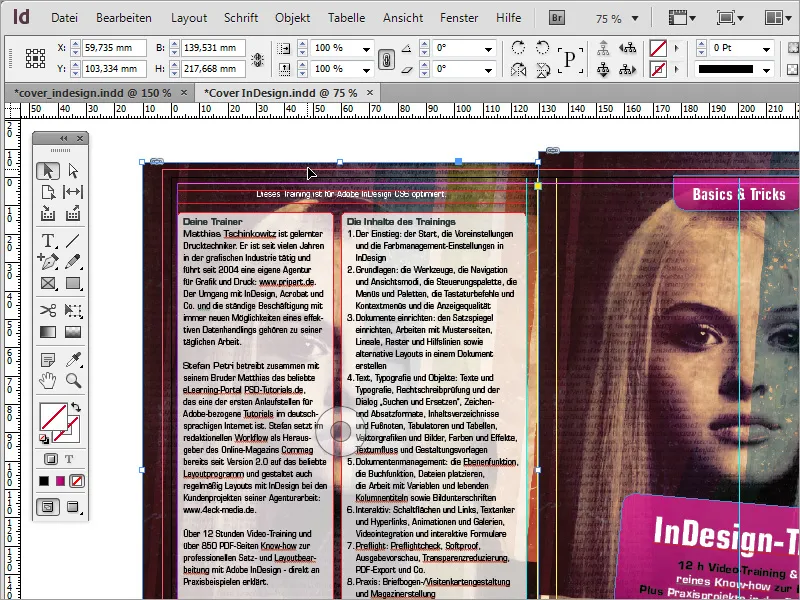This screenshot has height=600, width=800.
Task: Click the fill swatch in the control panel
Action: 658,48
